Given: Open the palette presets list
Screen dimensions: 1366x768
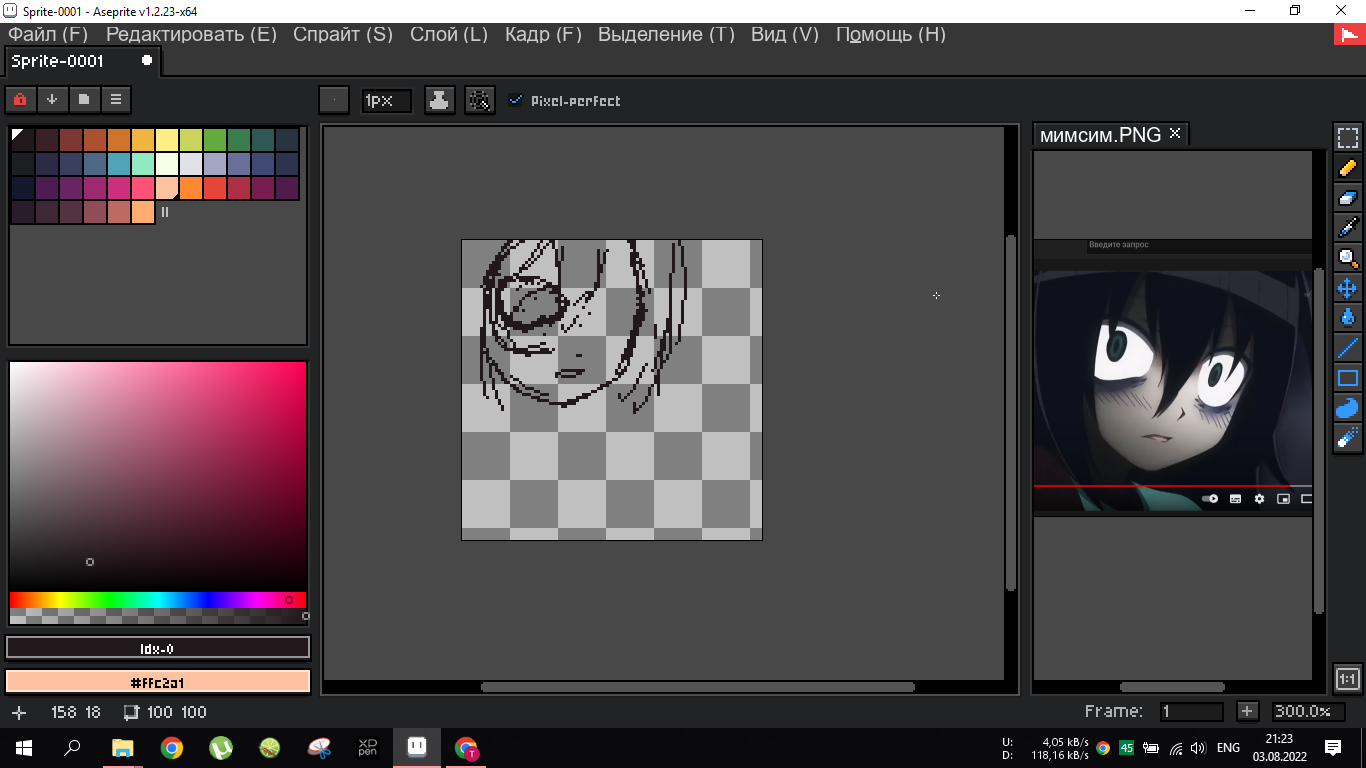Looking at the screenshot, I should (x=84, y=99).
